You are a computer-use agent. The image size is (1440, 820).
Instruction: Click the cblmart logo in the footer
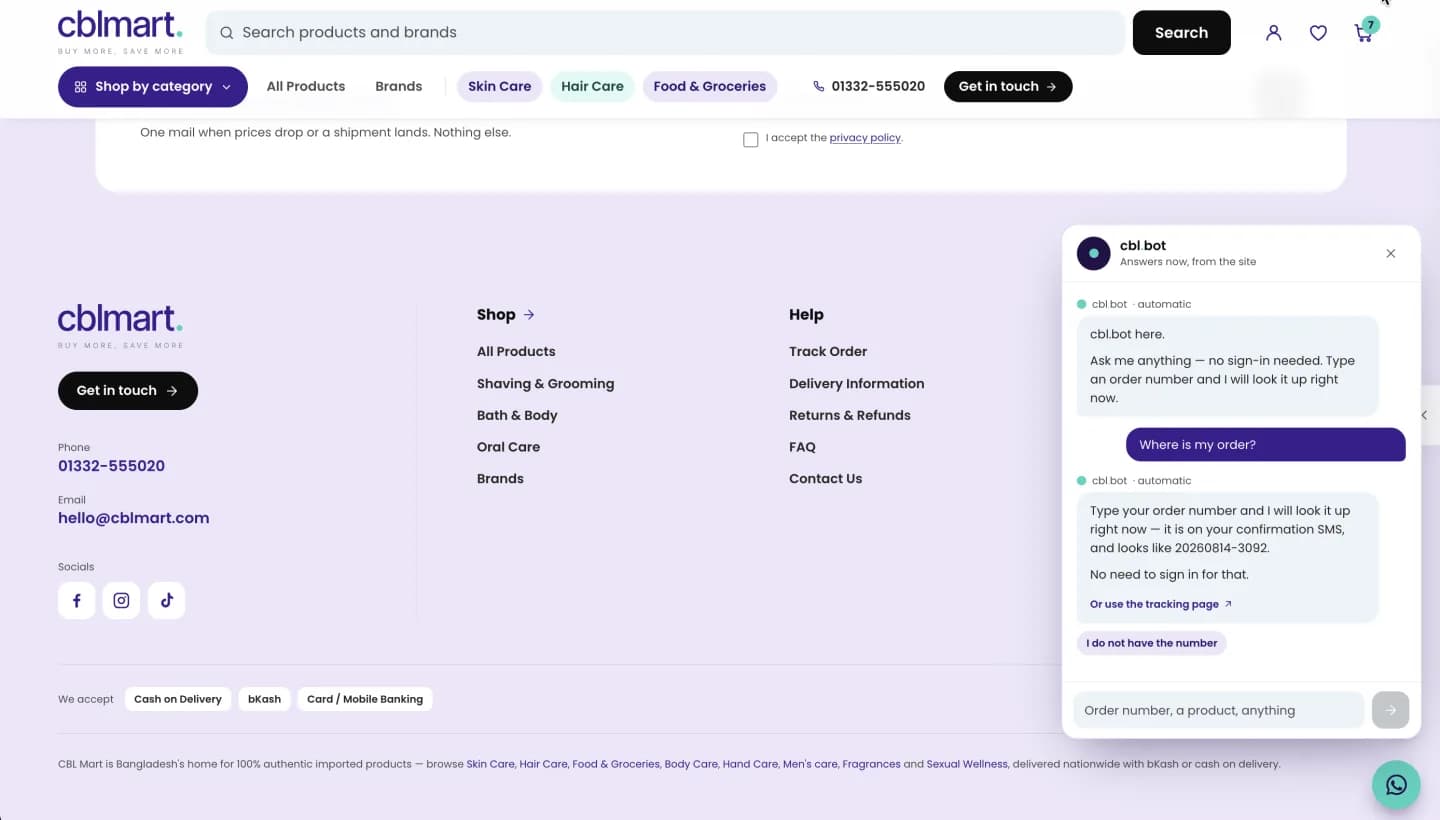click(x=120, y=326)
